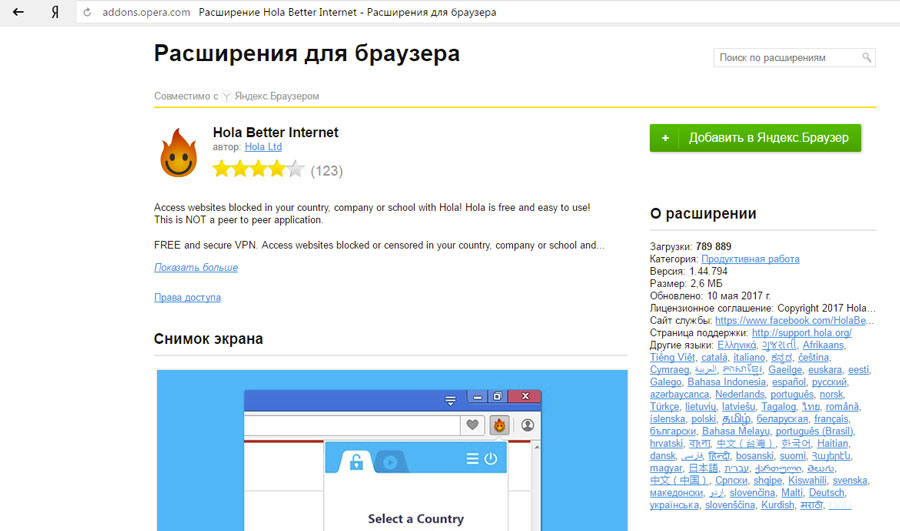Click the Yandex Browser logo near 'Совместимо с'
Viewport: 900px width, 531px height.
[x=227, y=96]
